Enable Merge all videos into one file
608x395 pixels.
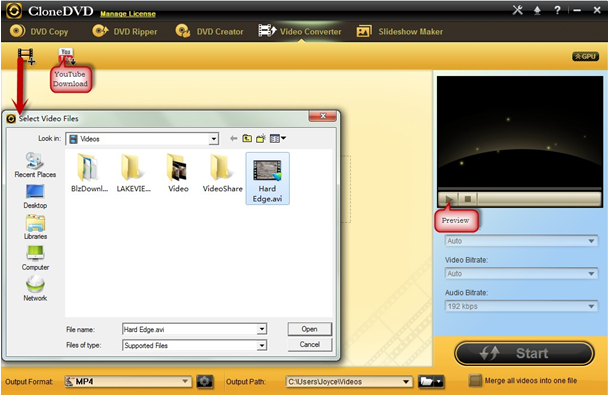click(x=475, y=381)
